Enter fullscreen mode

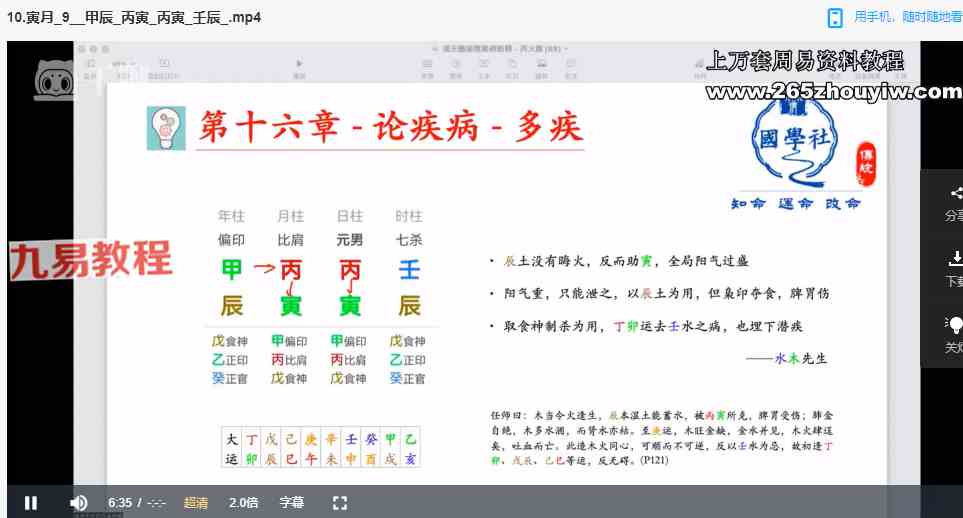[339, 502]
